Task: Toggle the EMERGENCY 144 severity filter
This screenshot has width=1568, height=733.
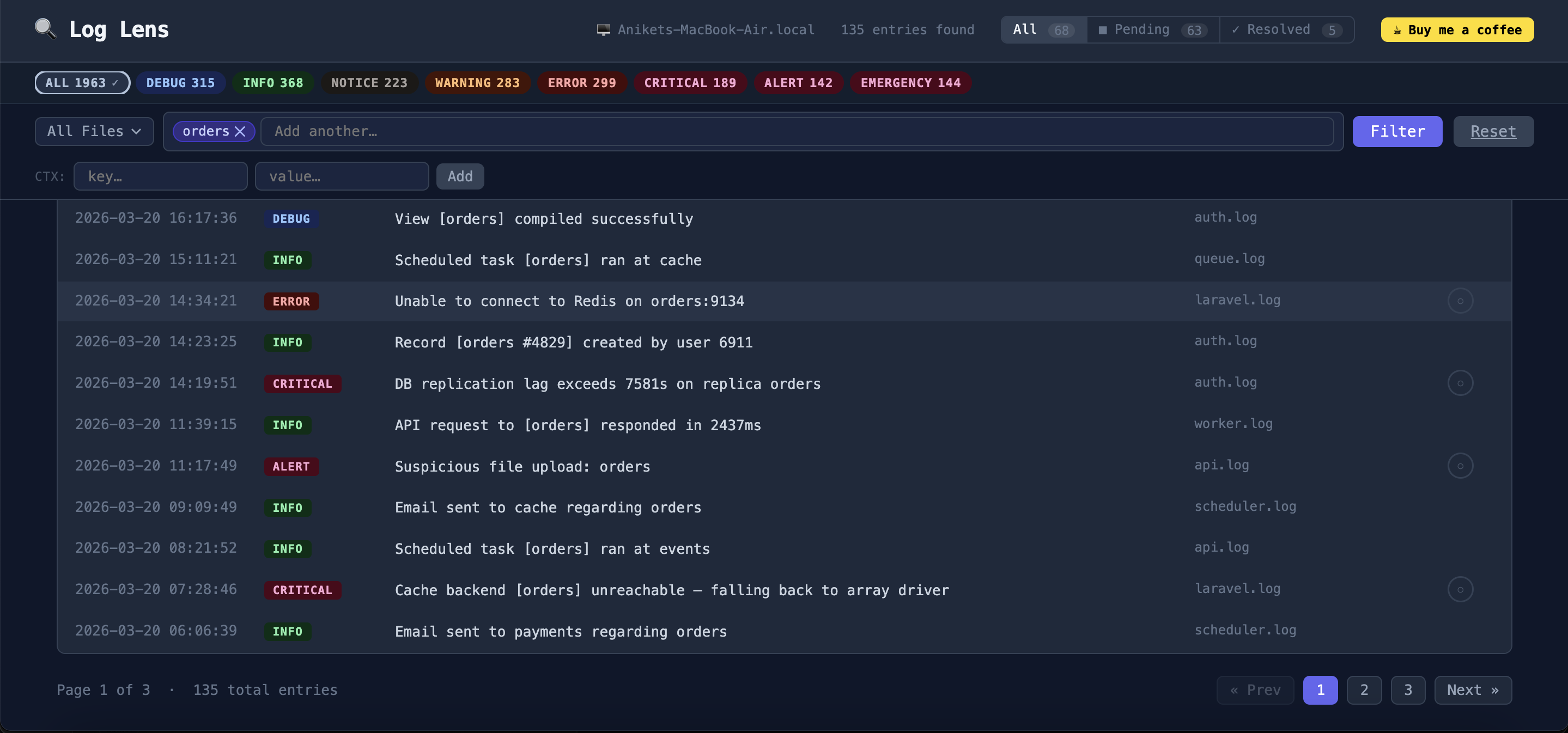Action: pyautogui.click(x=909, y=83)
